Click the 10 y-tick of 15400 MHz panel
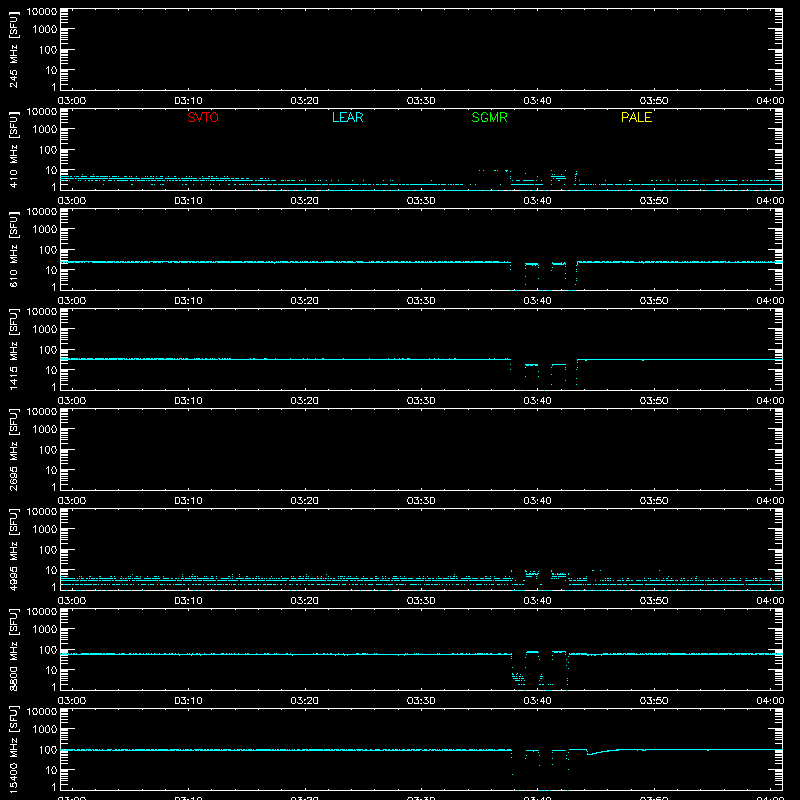The width and height of the screenshot is (800, 800). [x=51, y=770]
